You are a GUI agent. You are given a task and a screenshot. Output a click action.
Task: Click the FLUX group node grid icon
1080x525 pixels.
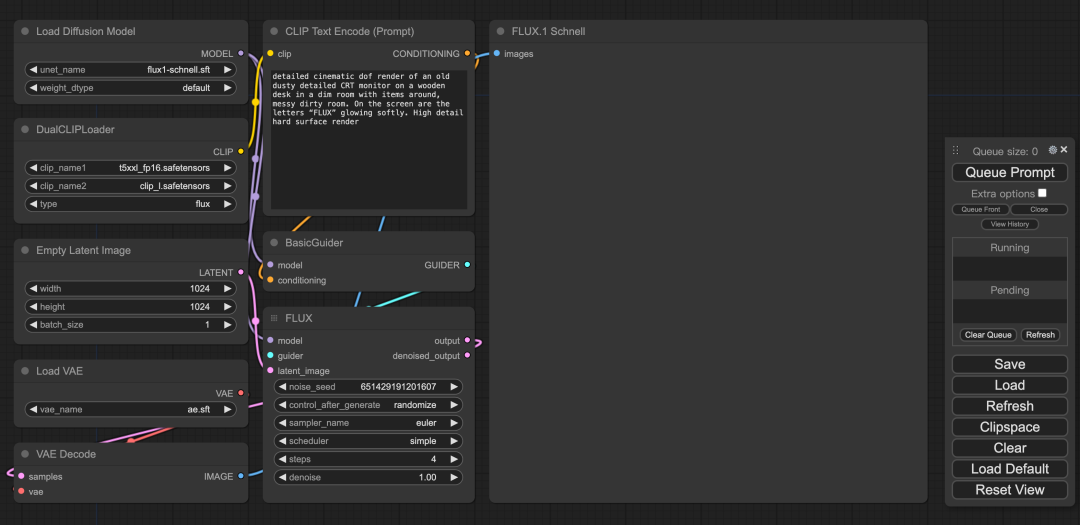[x=274, y=318]
